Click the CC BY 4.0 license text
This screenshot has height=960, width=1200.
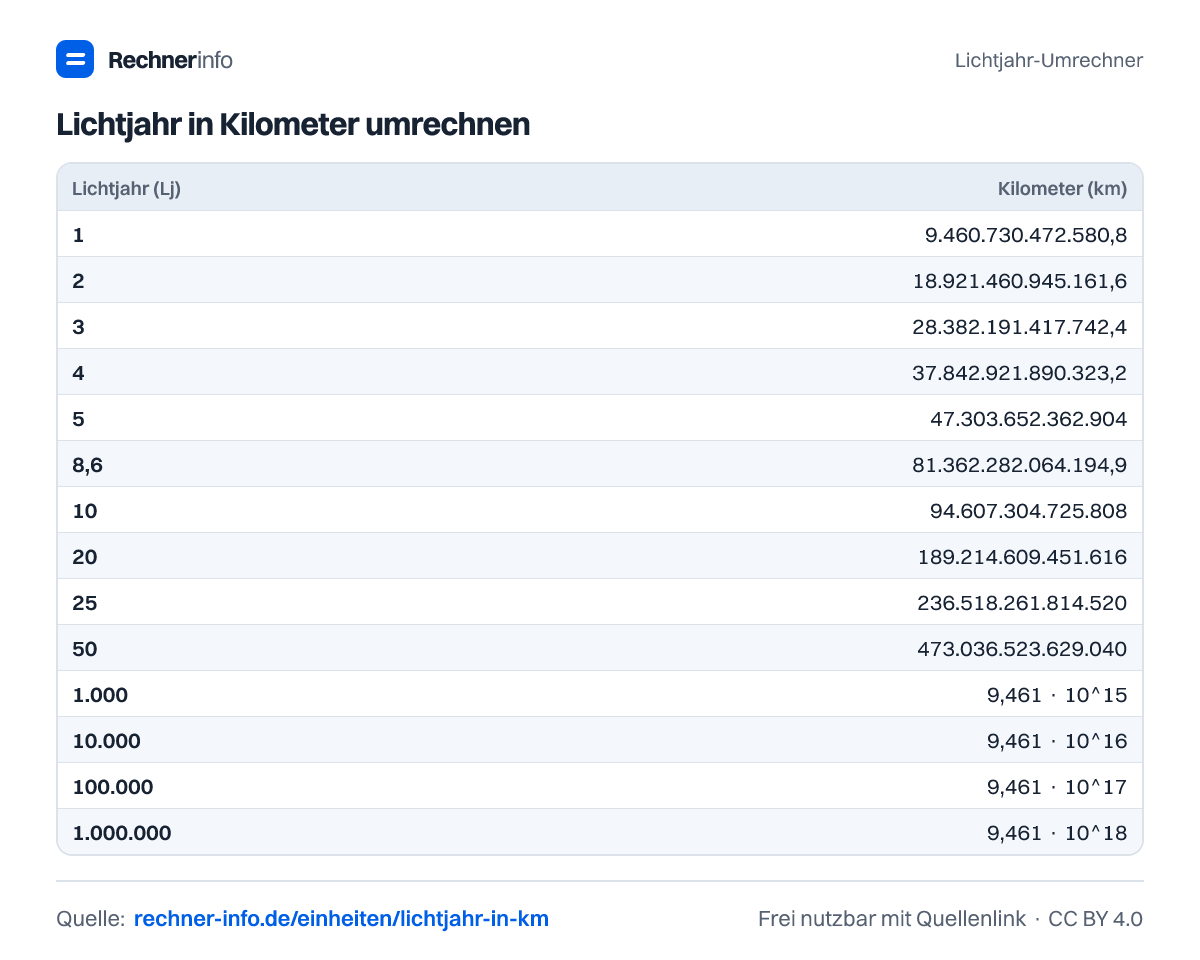click(1095, 918)
